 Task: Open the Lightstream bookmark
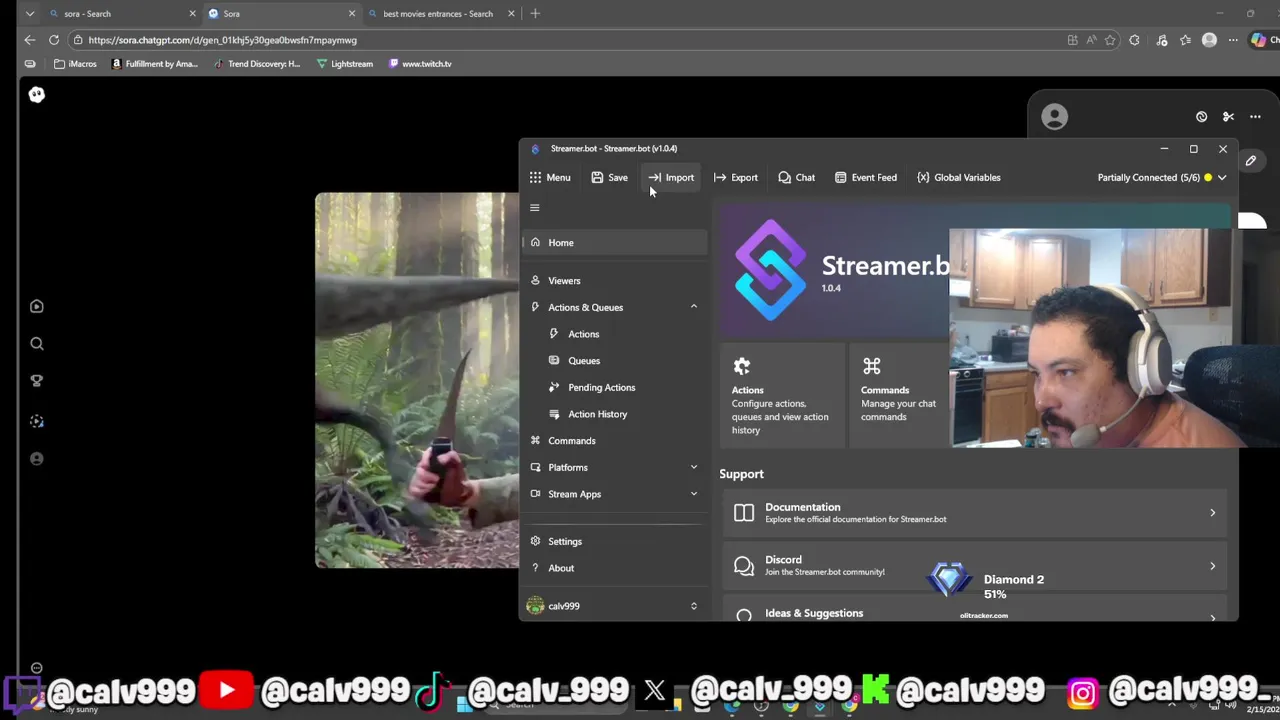click(x=345, y=64)
